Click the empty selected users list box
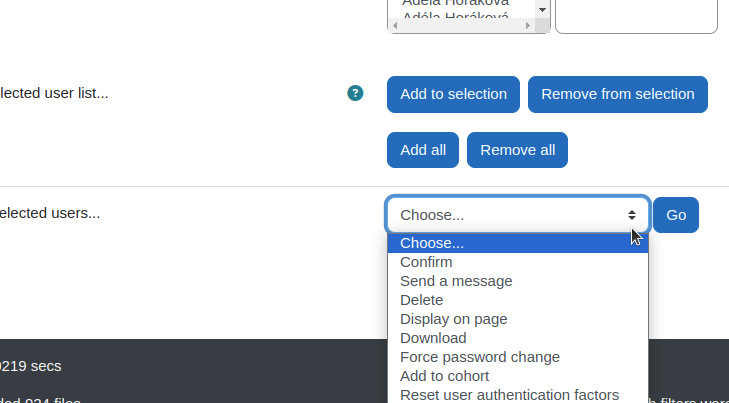The height and width of the screenshot is (403, 729). pos(636,15)
